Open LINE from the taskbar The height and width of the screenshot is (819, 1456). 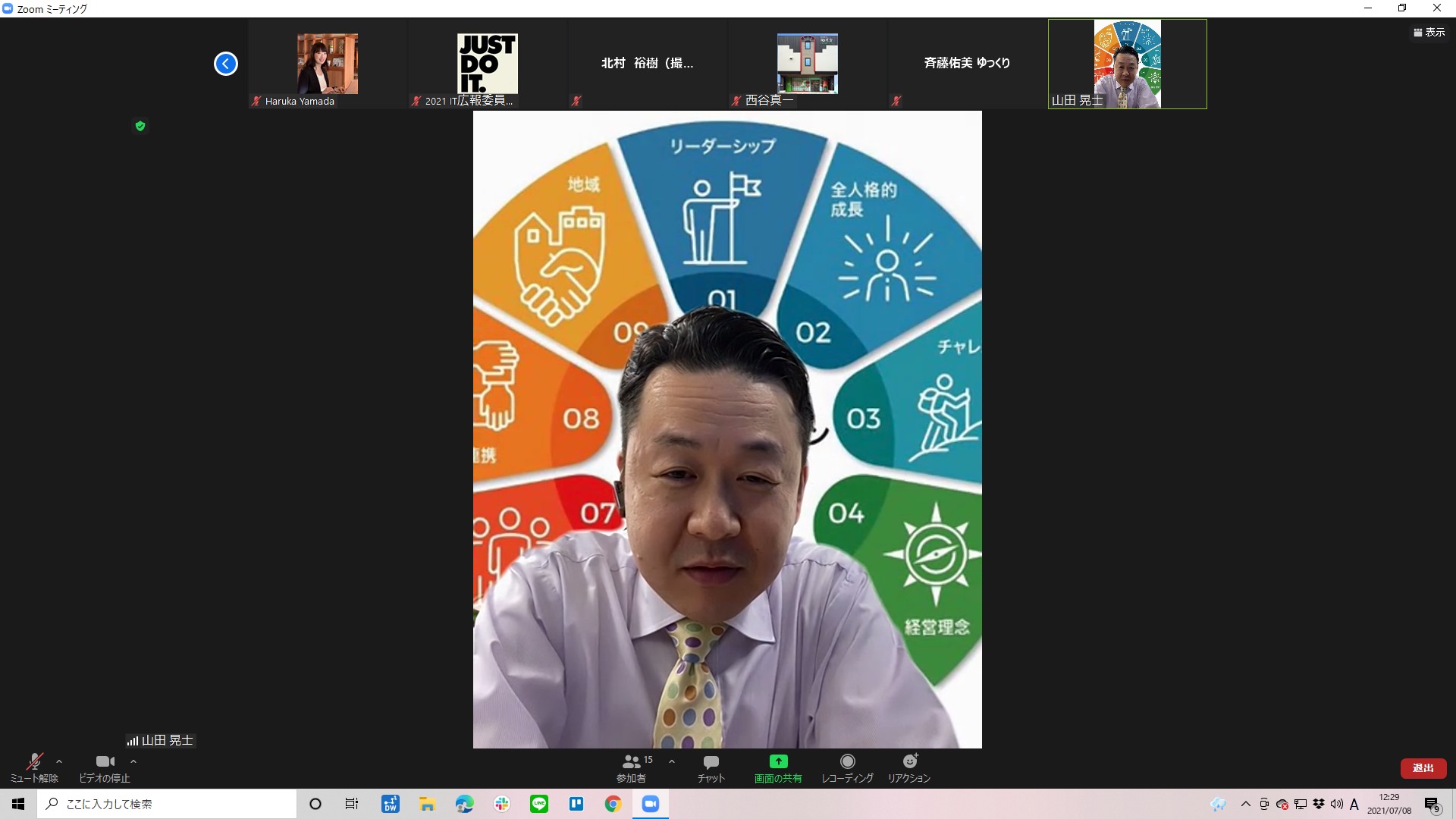(x=539, y=804)
